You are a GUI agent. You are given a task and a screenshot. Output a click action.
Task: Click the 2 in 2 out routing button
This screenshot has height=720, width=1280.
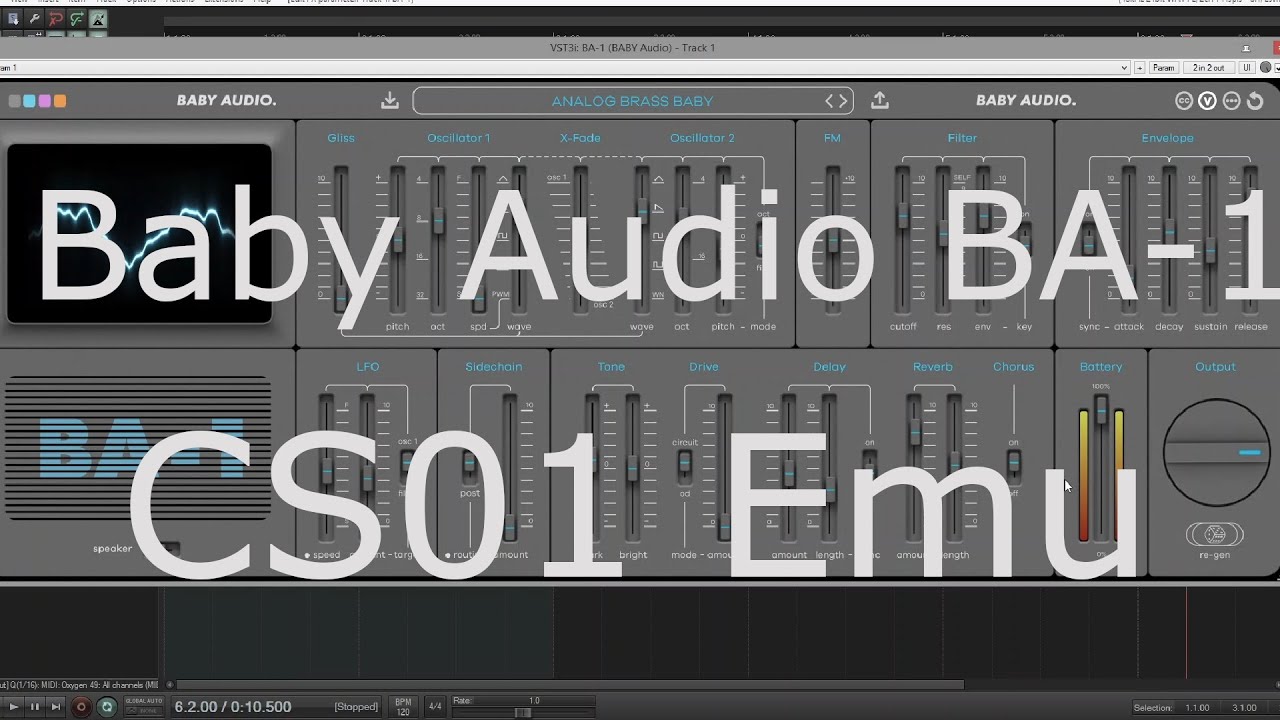[1209, 68]
